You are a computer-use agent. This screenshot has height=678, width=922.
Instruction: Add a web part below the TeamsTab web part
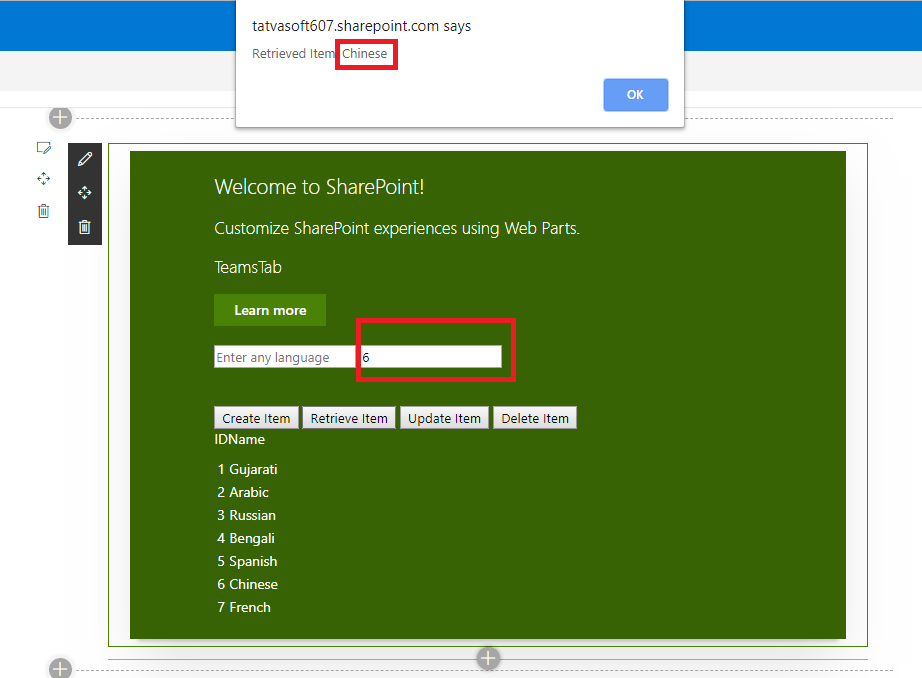point(488,659)
